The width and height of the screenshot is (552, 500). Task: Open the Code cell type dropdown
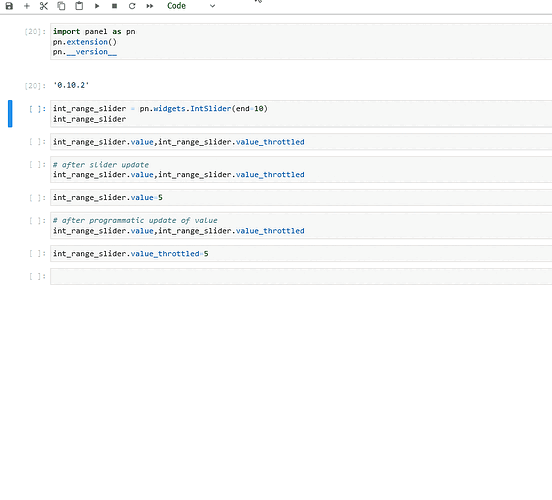click(x=190, y=6)
